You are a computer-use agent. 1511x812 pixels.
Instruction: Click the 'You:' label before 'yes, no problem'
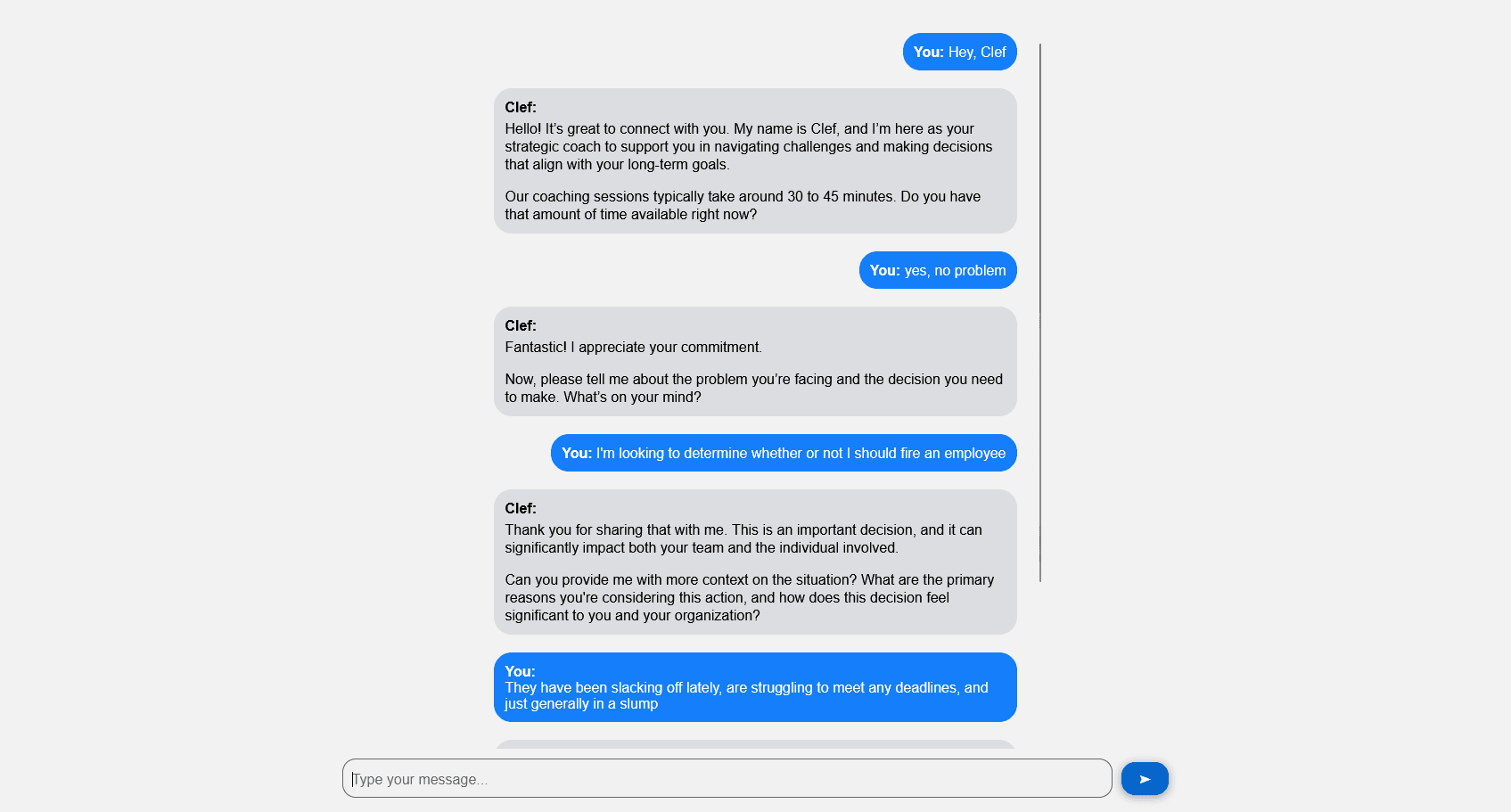tap(884, 270)
